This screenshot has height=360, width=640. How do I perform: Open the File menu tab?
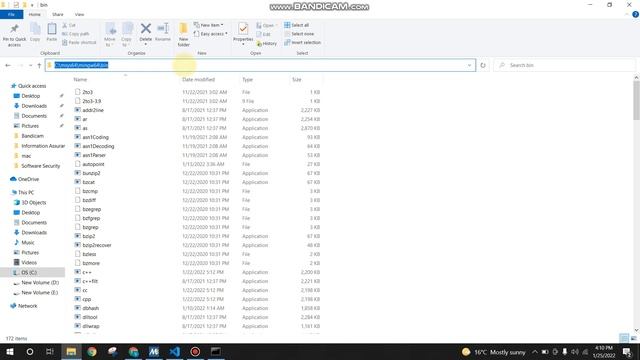[x=11, y=14]
